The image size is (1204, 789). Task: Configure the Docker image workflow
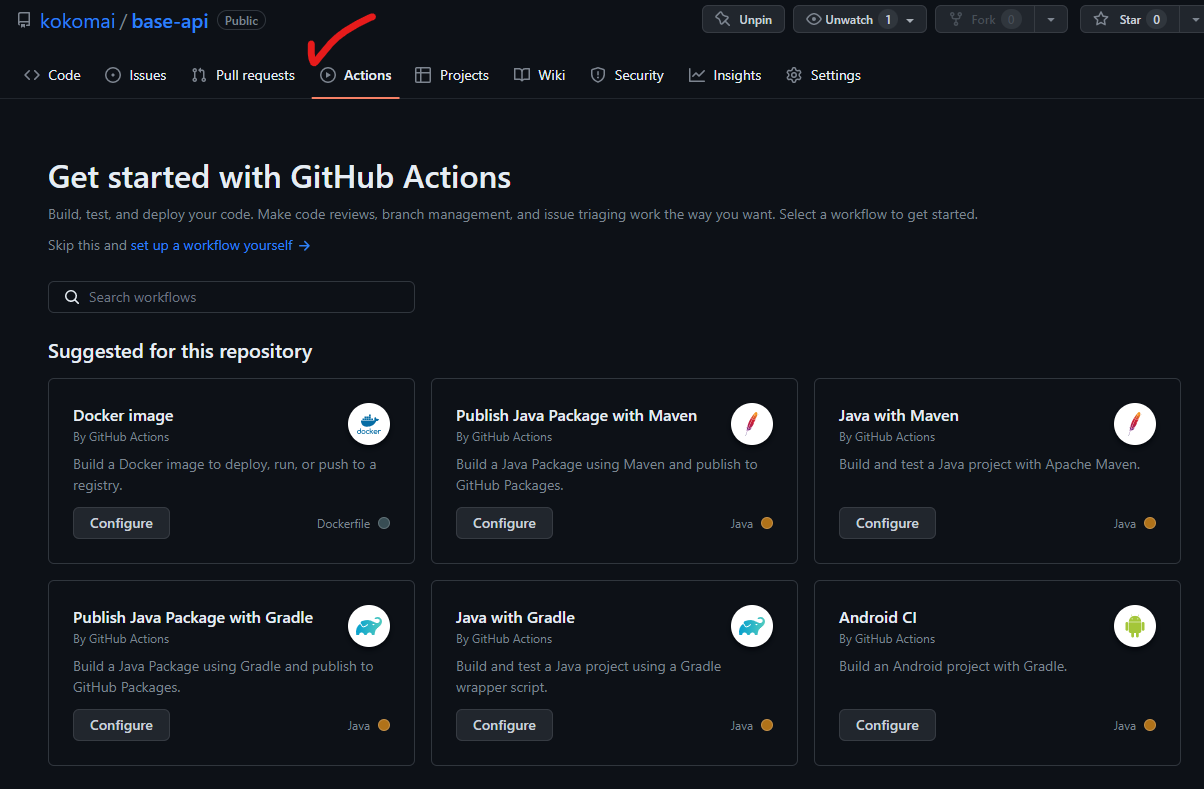(121, 523)
